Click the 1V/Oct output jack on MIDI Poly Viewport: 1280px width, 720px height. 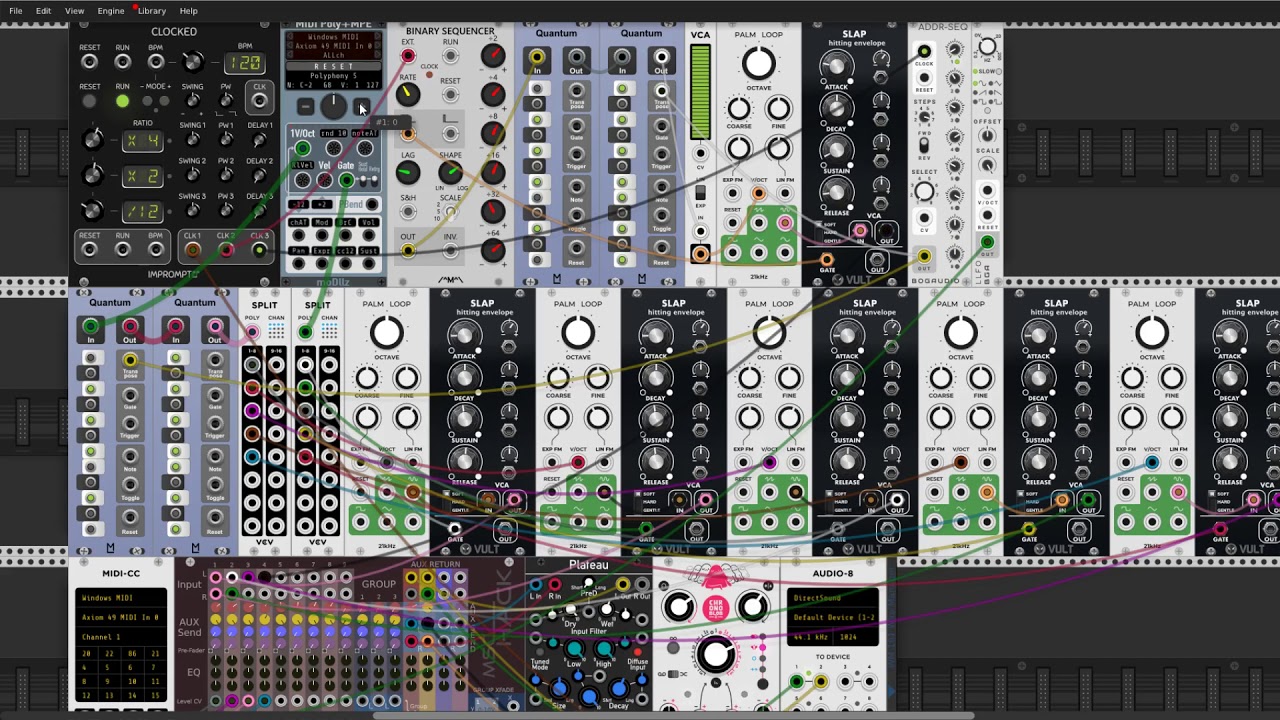pos(302,149)
